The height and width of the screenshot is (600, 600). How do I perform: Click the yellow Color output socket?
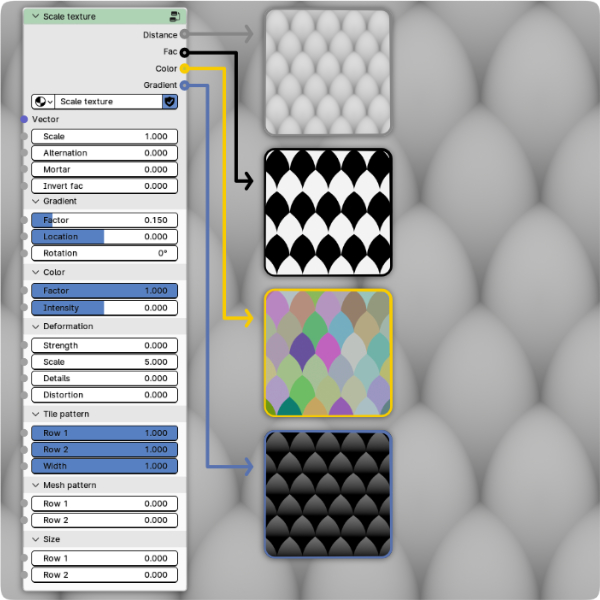click(x=184, y=69)
